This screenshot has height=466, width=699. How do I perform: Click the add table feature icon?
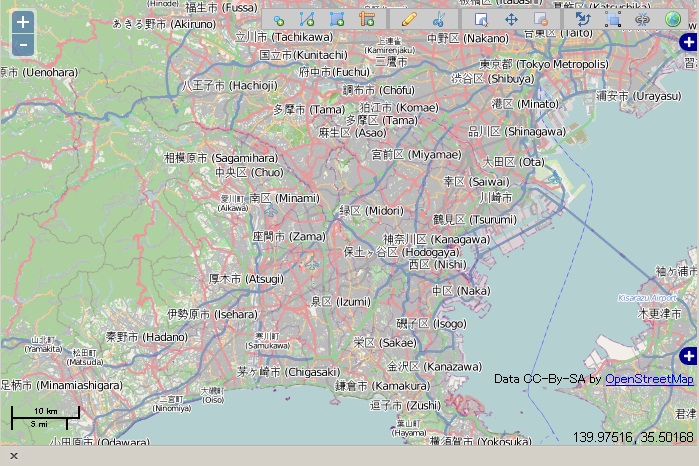(367, 19)
